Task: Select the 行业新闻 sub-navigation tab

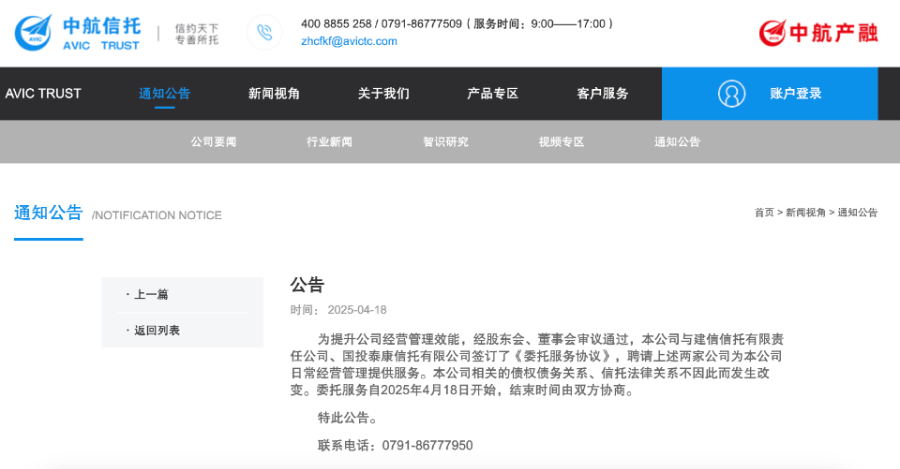Action: click(329, 142)
